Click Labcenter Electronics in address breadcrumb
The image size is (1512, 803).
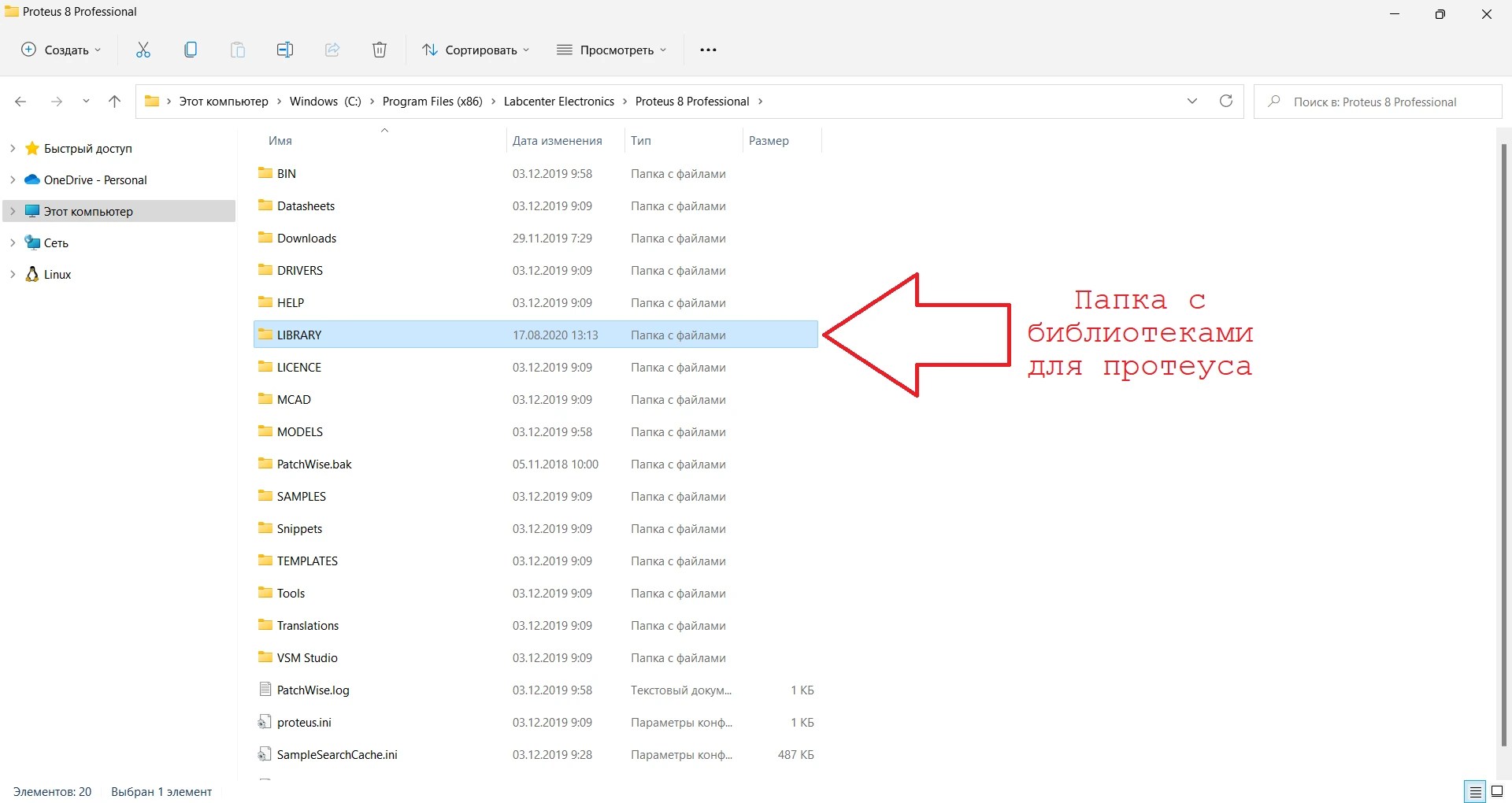tap(558, 102)
